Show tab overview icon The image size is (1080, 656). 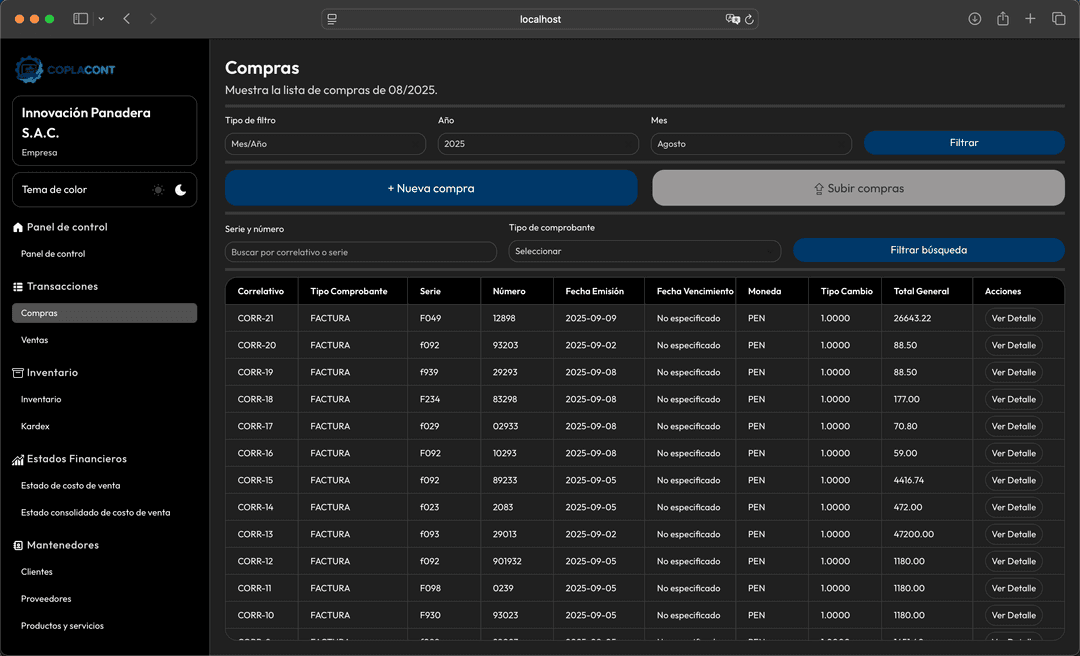click(x=1058, y=19)
